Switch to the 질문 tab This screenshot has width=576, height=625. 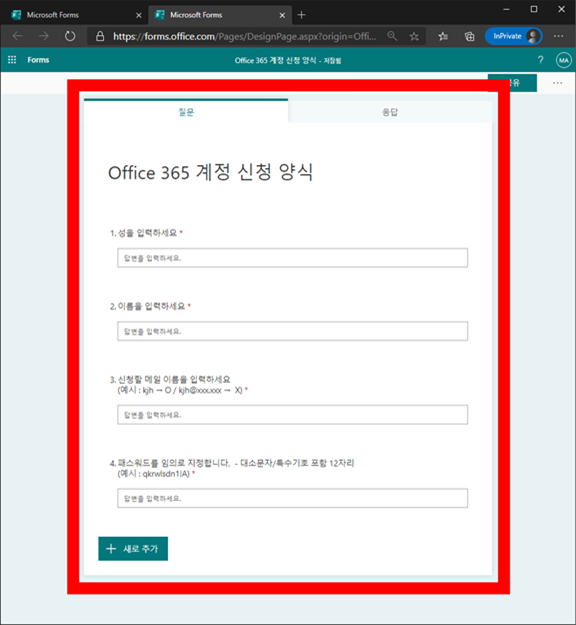tap(186, 112)
